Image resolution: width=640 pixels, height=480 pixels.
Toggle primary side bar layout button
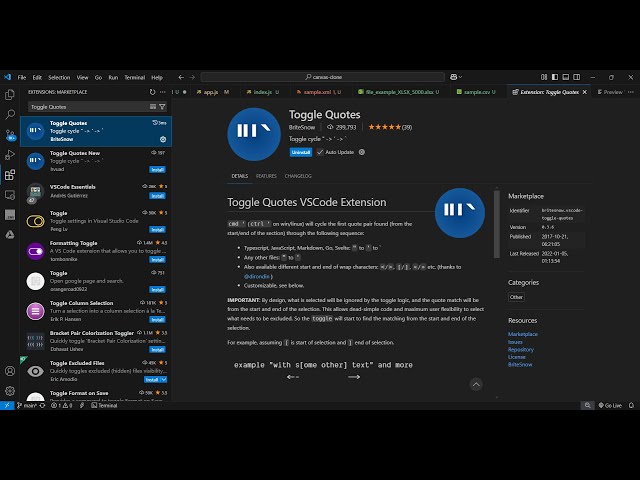pos(555,77)
